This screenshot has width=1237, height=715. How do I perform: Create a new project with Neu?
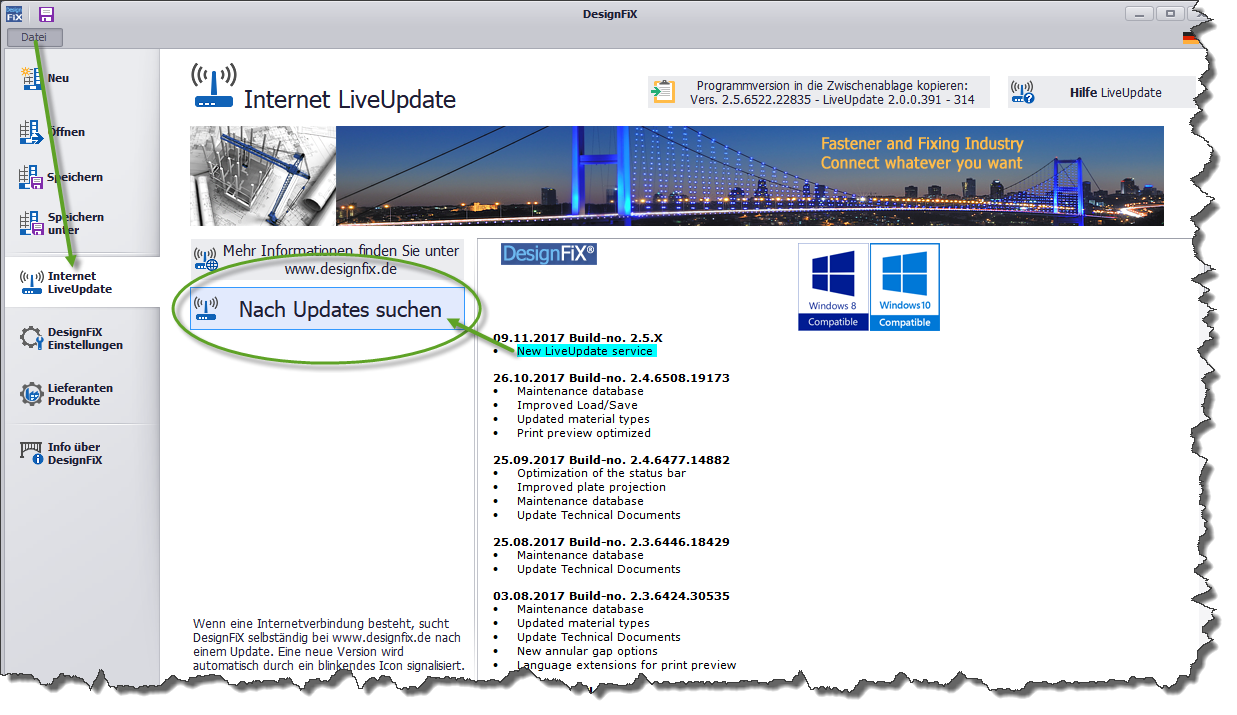pyautogui.click(x=80, y=78)
